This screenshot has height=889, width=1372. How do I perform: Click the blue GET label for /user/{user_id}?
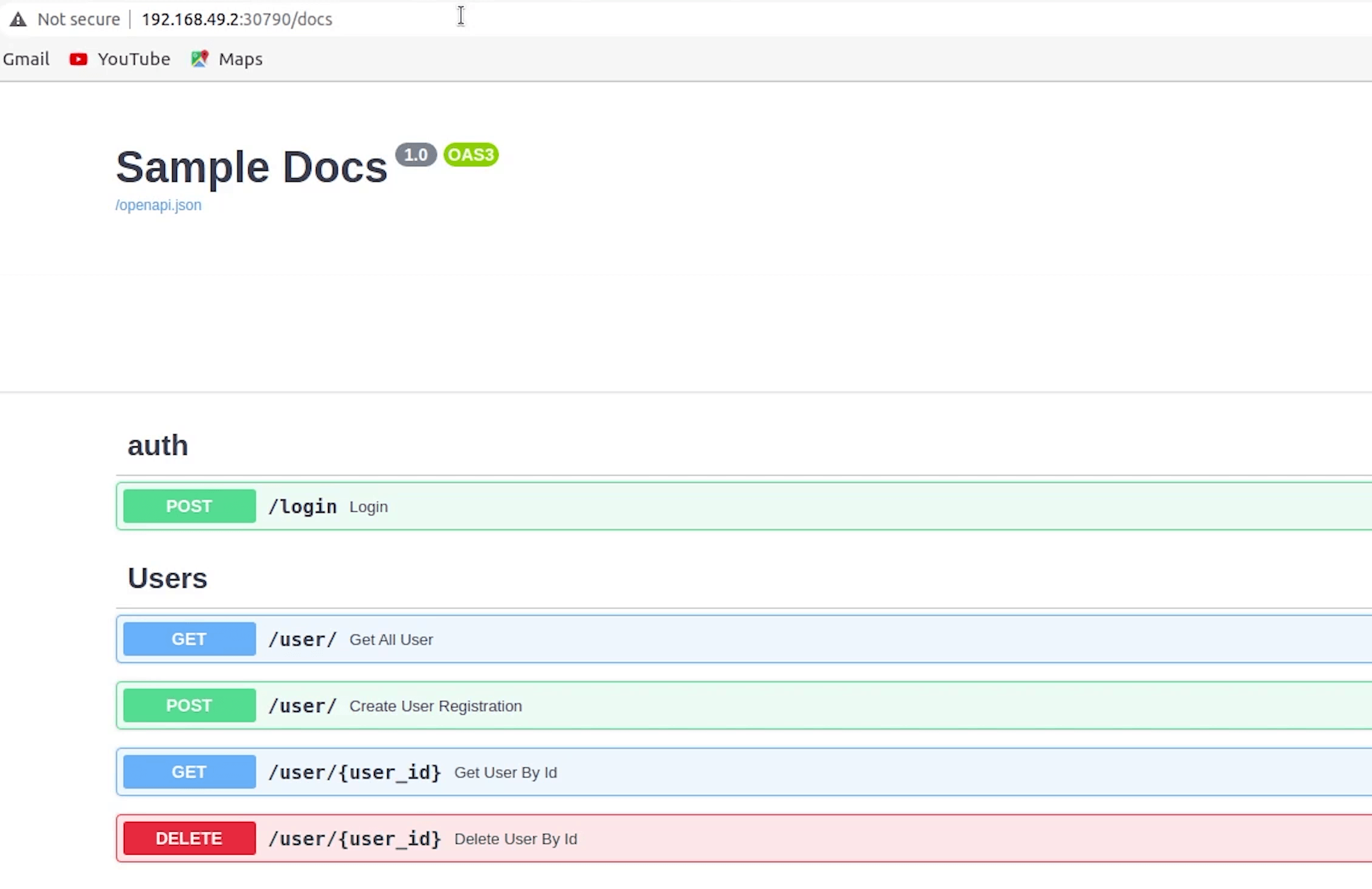coord(189,772)
